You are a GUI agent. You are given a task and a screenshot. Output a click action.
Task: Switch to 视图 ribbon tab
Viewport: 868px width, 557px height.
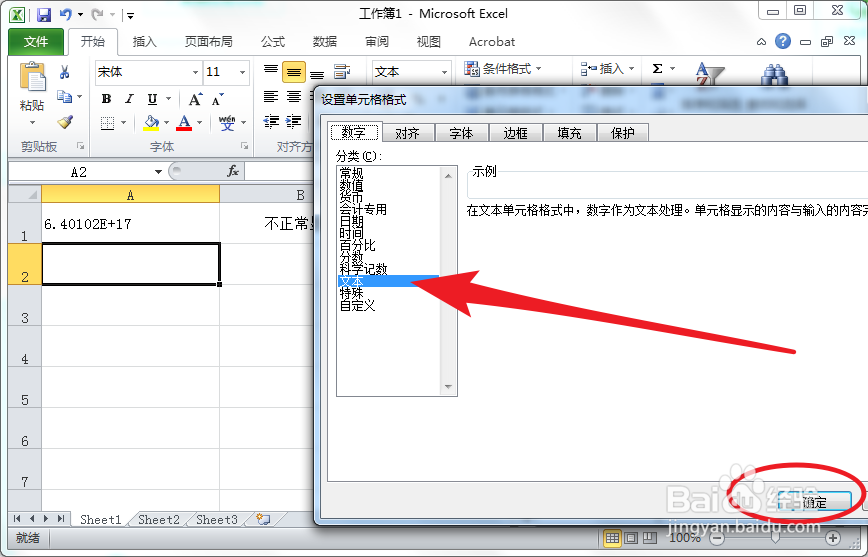point(428,42)
